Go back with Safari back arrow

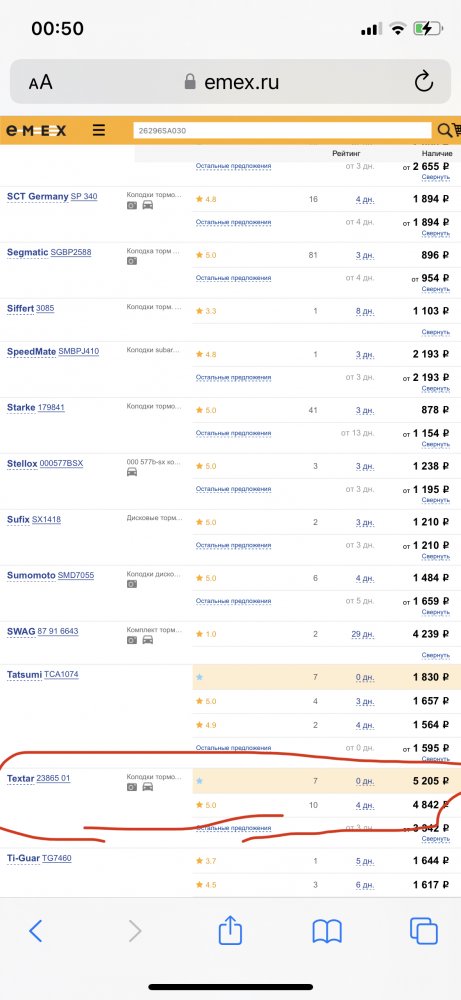coord(36,931)
